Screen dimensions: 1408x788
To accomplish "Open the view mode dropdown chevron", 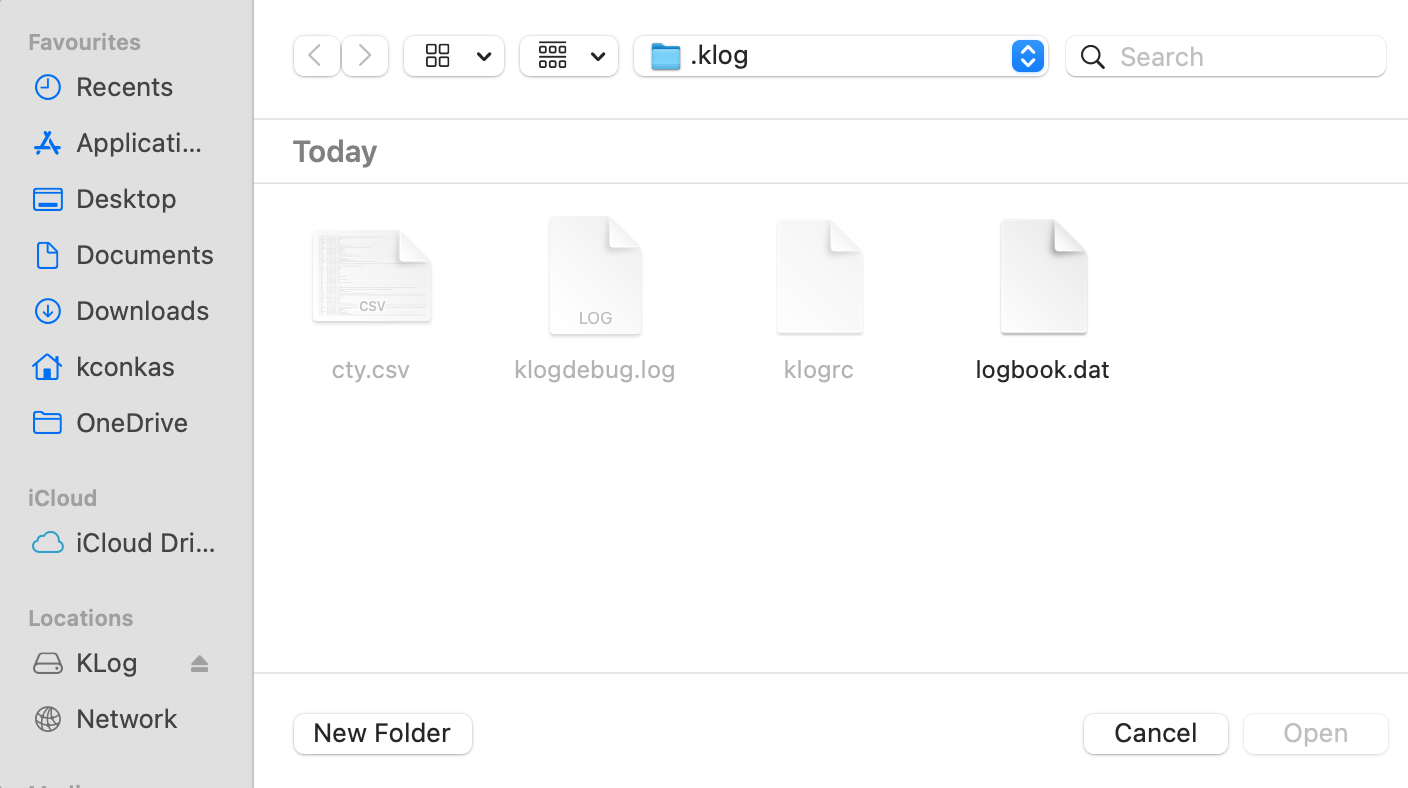I will click(x=484, y=57).
